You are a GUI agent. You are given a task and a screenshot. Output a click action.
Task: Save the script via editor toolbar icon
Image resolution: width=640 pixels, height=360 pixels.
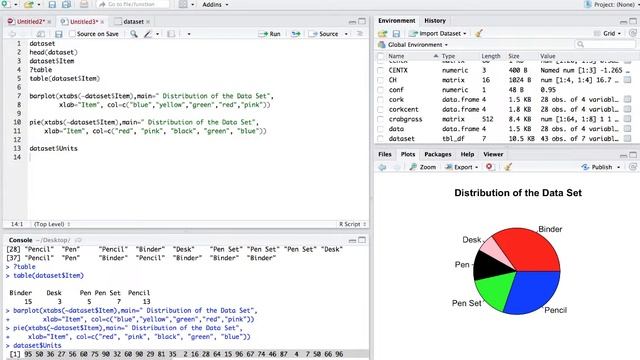59,34
